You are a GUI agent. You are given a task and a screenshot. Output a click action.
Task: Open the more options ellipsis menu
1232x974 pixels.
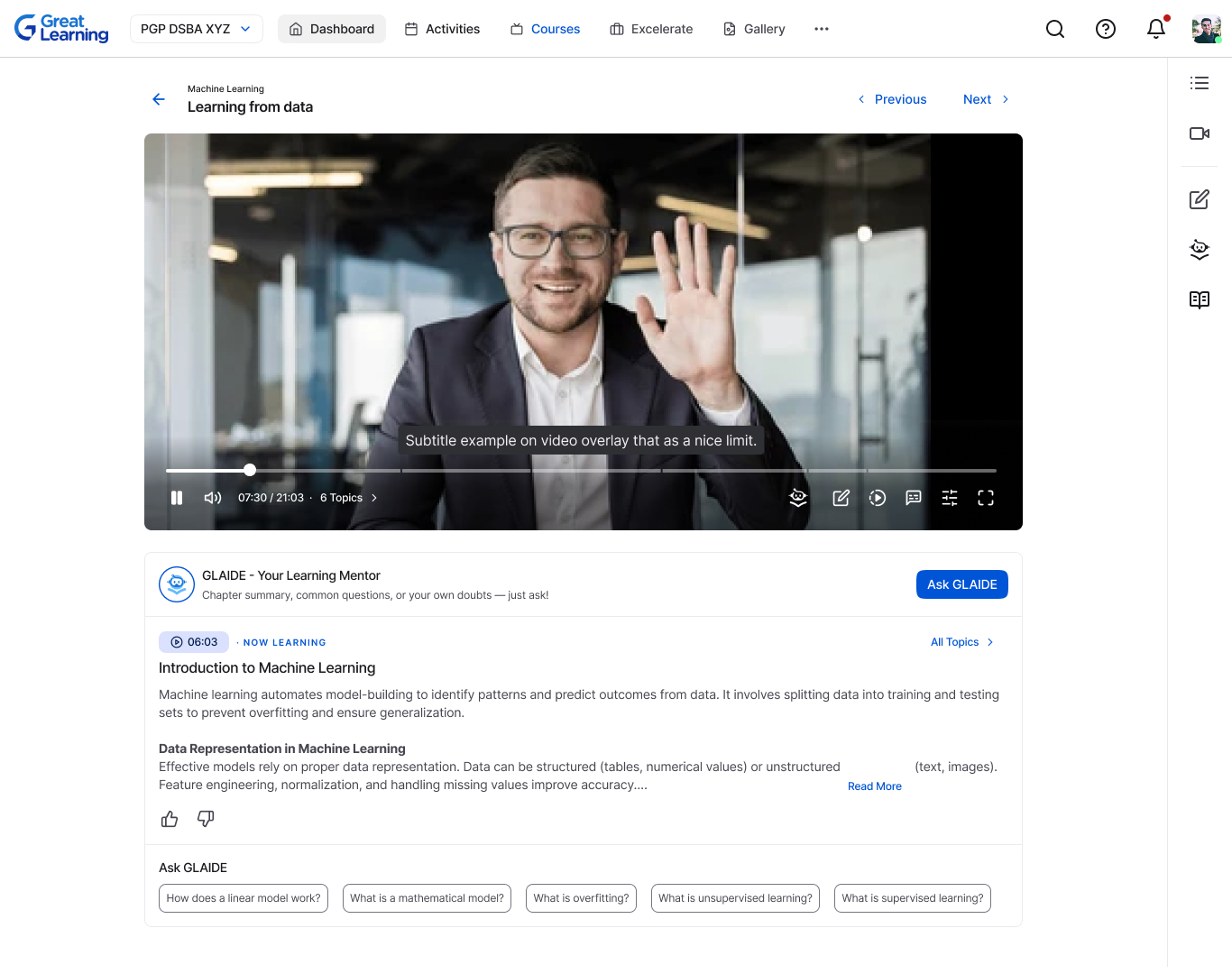[x=821, y=29]
